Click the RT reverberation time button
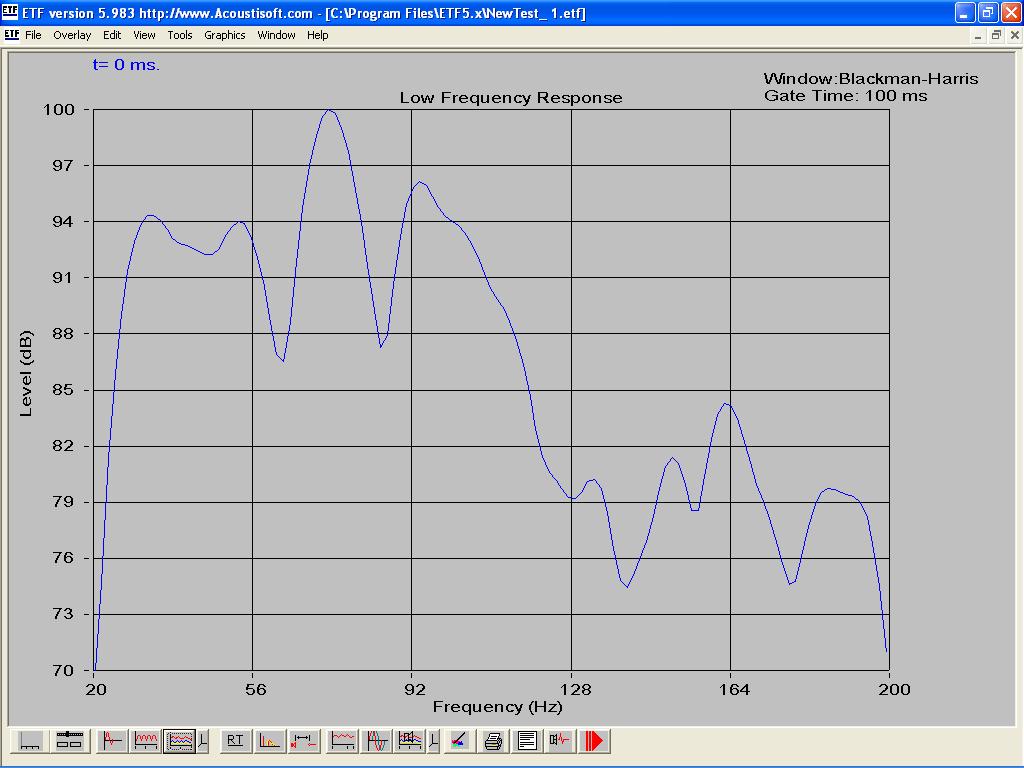Image resolution: width=1024 pixels, height=768 pixels. click(x=235, y=741)
